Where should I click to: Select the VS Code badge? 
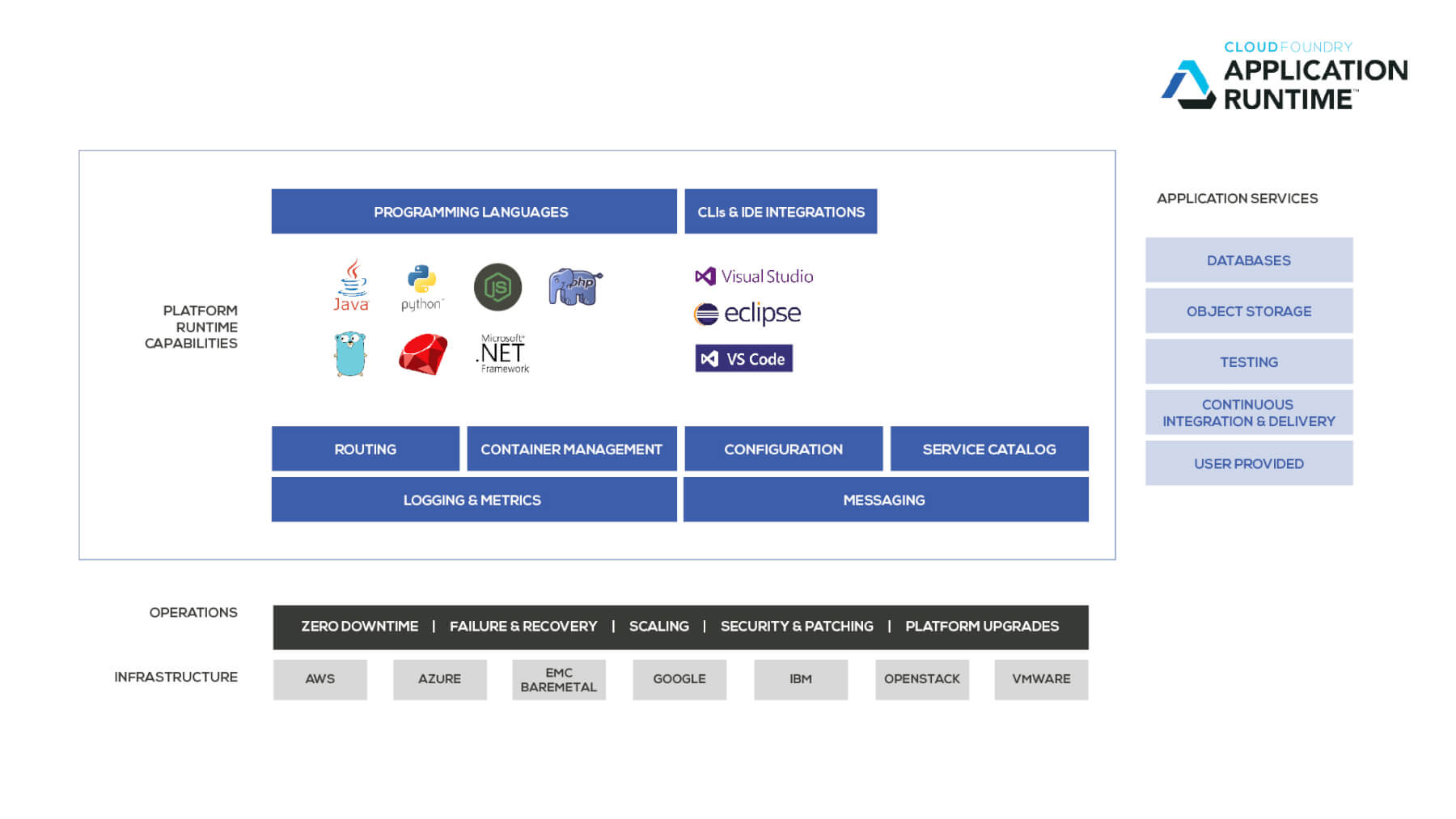[743, 359]
